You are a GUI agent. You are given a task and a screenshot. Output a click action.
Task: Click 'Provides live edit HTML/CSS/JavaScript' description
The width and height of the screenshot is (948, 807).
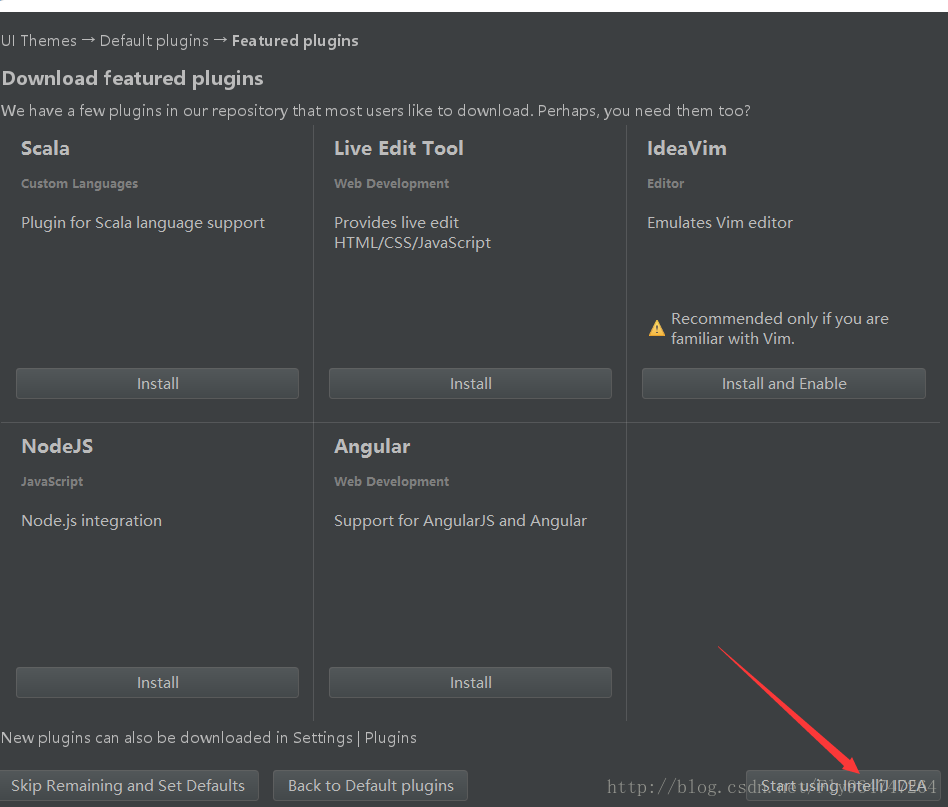(x=413, y=233)
